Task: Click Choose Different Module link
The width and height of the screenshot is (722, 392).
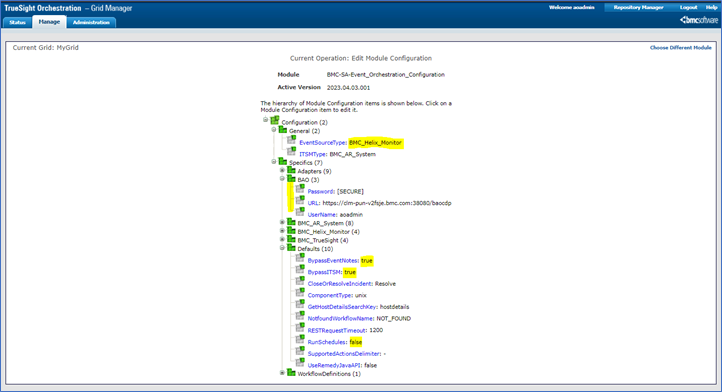Action: pyautogui.click(x=681, y=47)
